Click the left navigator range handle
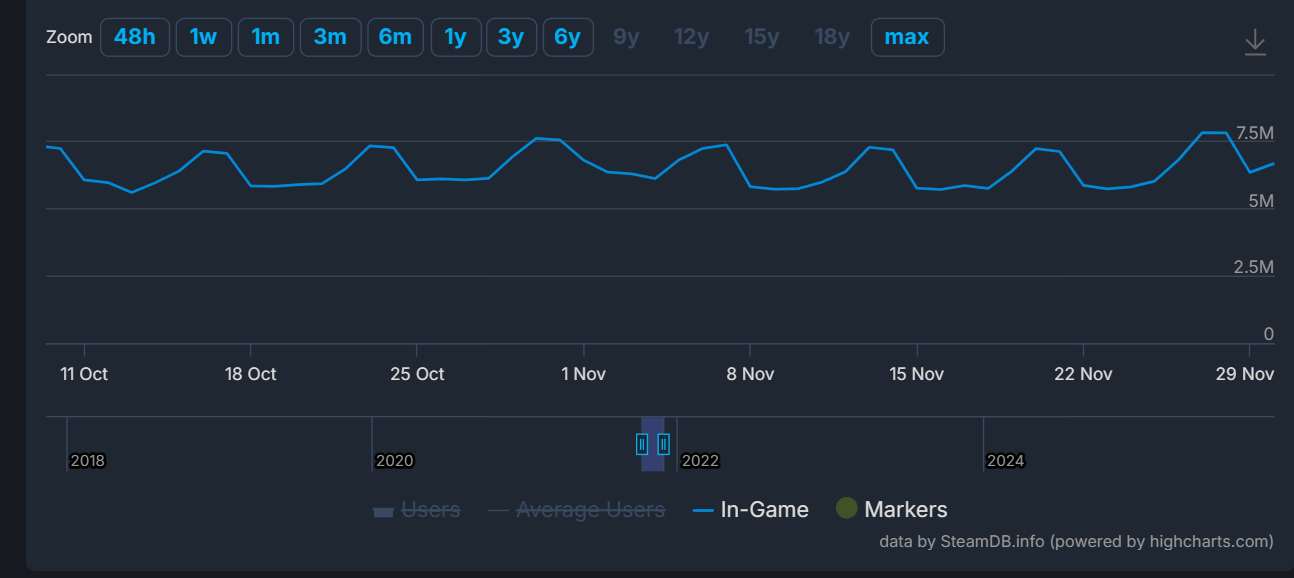 [642, 444]
